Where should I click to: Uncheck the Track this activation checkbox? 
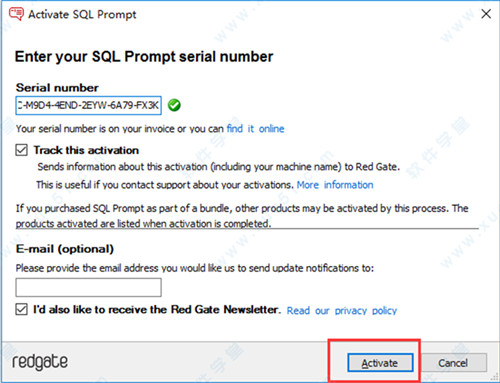tap(22, 150)
